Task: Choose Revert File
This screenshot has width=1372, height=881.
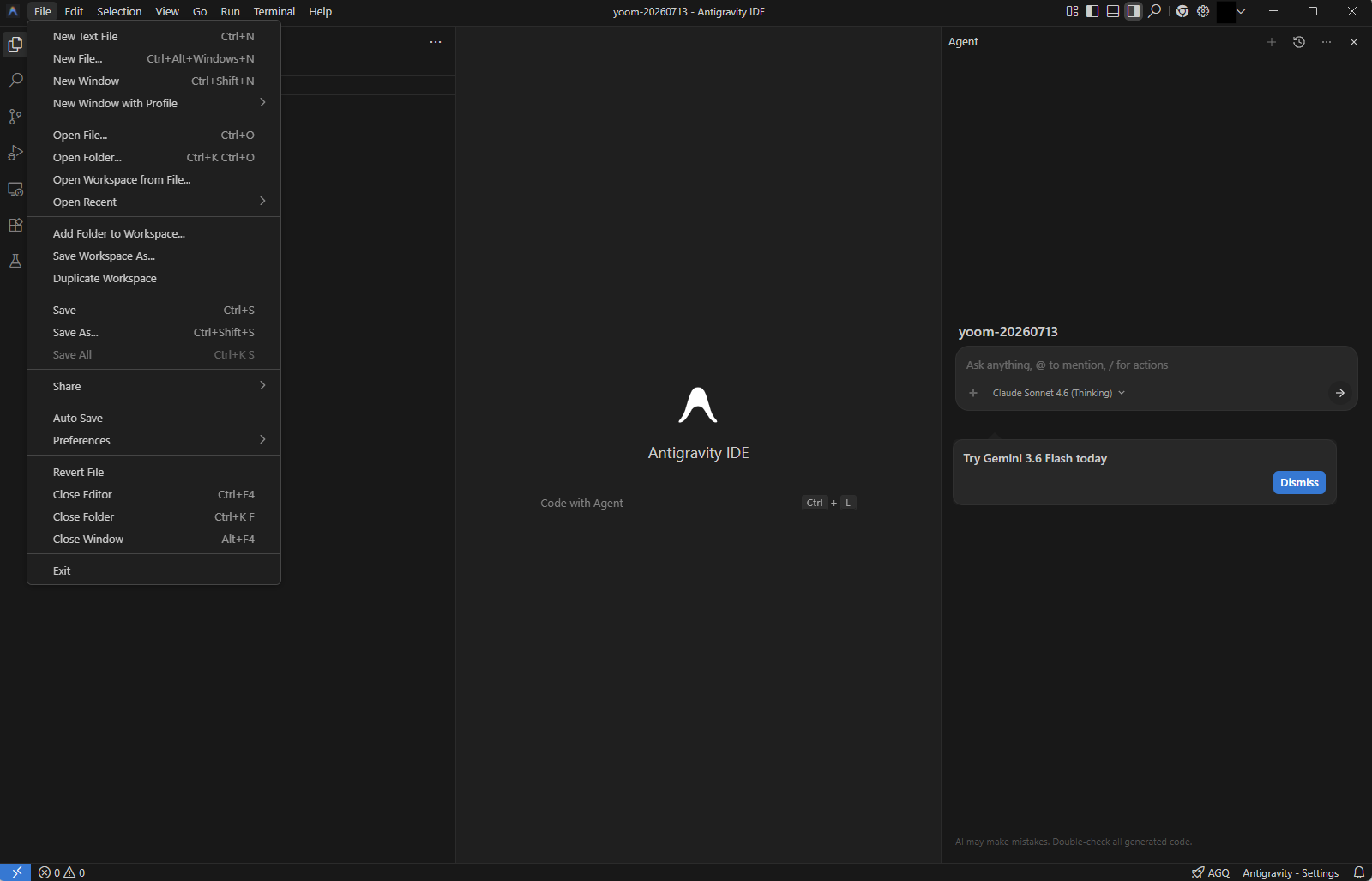Action: pos(154,472)
